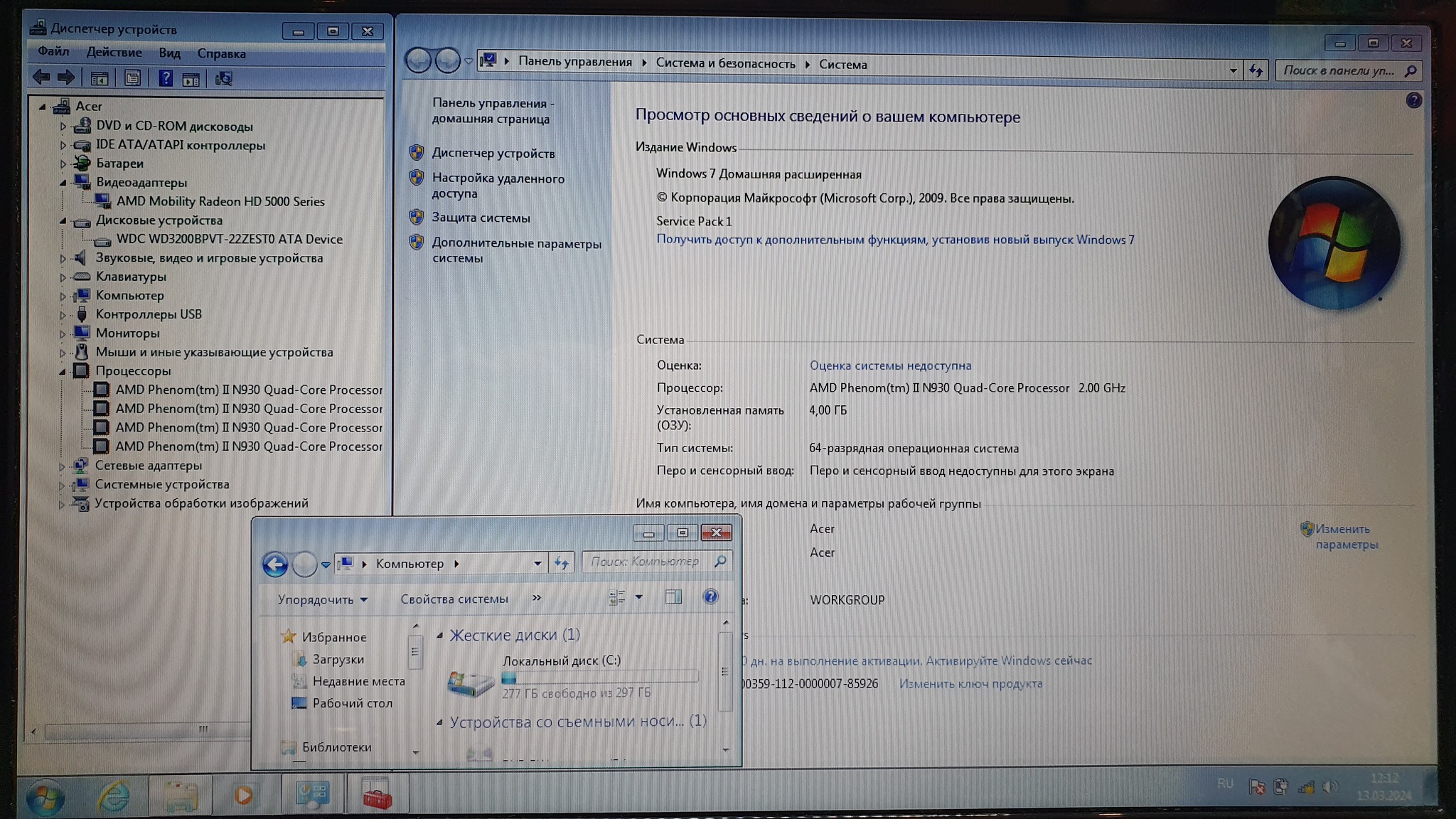Click the volume icon in system tray
Screen dimensions: 1456x819
coord(1329,786)
